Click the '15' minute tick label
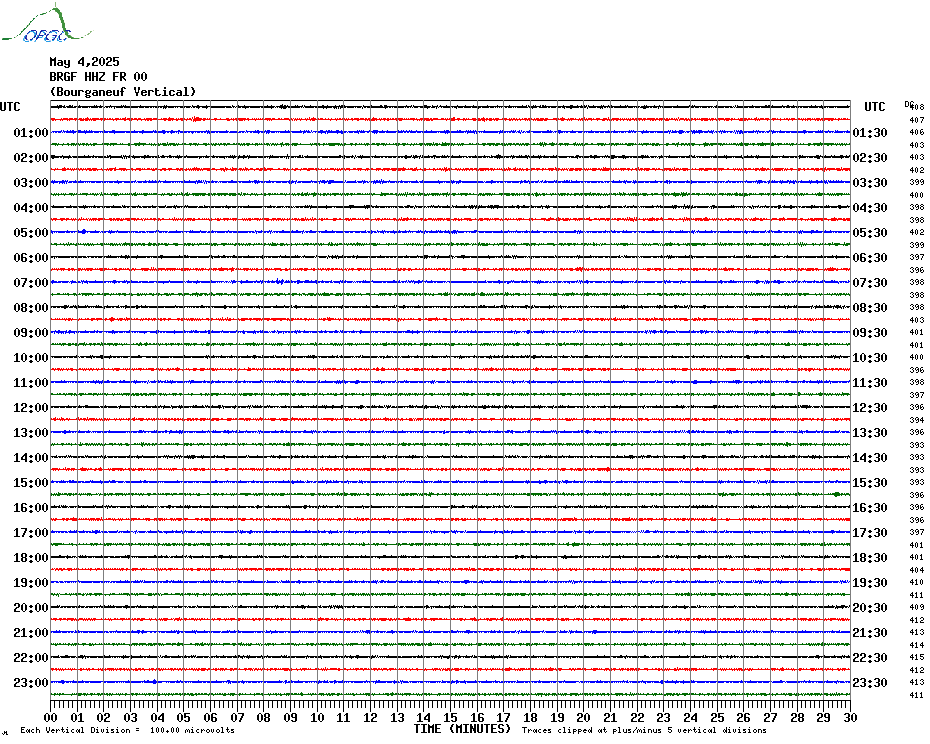 pyautogui.click(x=451, y=717)
